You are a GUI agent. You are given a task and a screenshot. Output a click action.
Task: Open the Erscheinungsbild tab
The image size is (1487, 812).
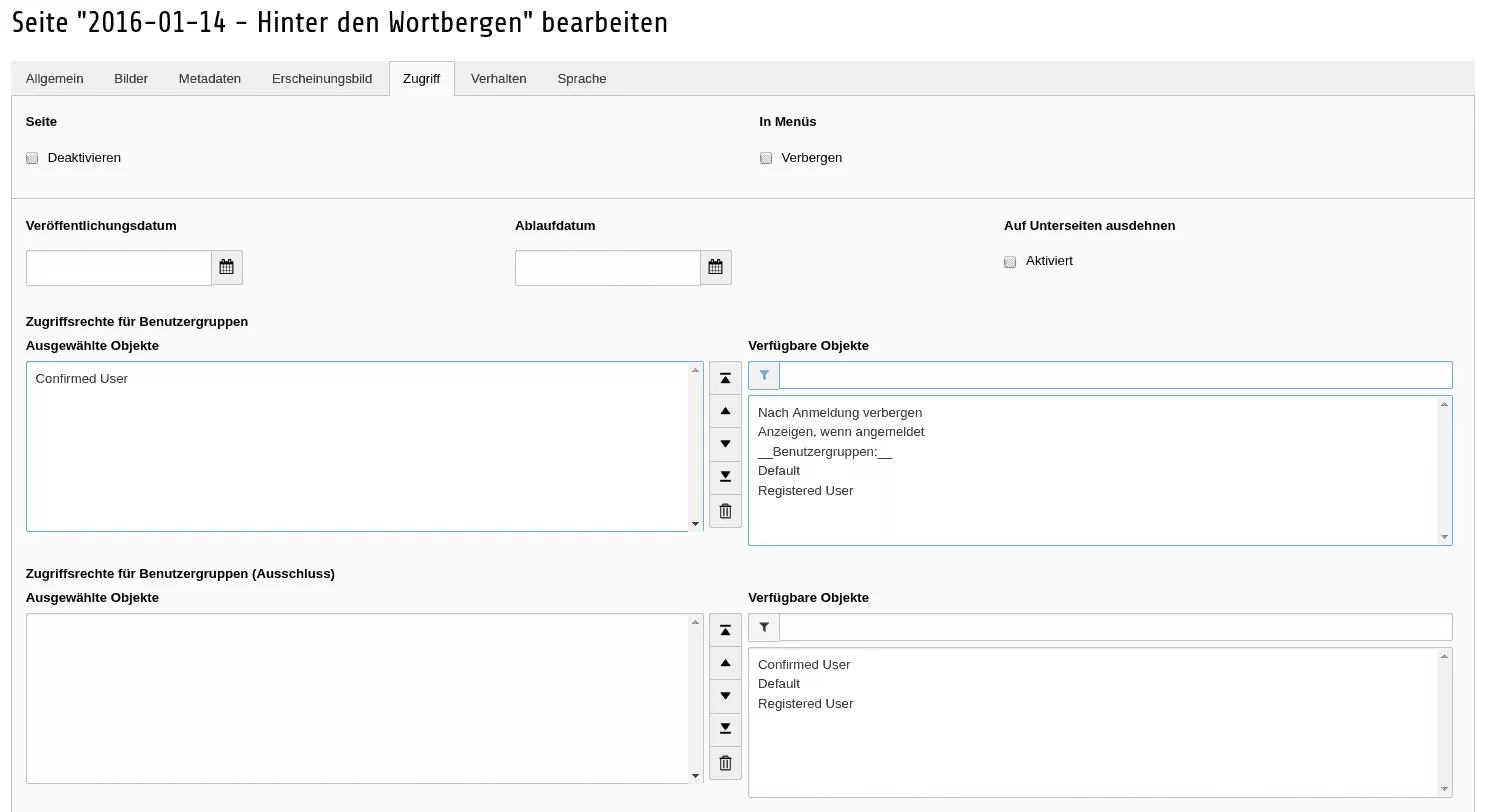[x=322, y=78]
